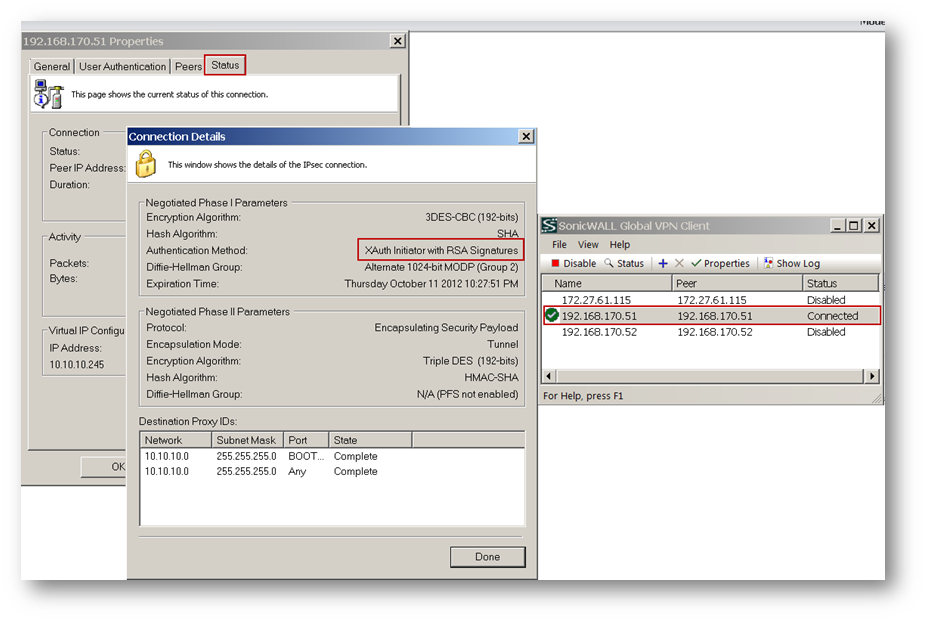Viewport: 927px width, 622px height.
Task: Click the SonicWALL logo icon in title bar
Action: [549, 225]
